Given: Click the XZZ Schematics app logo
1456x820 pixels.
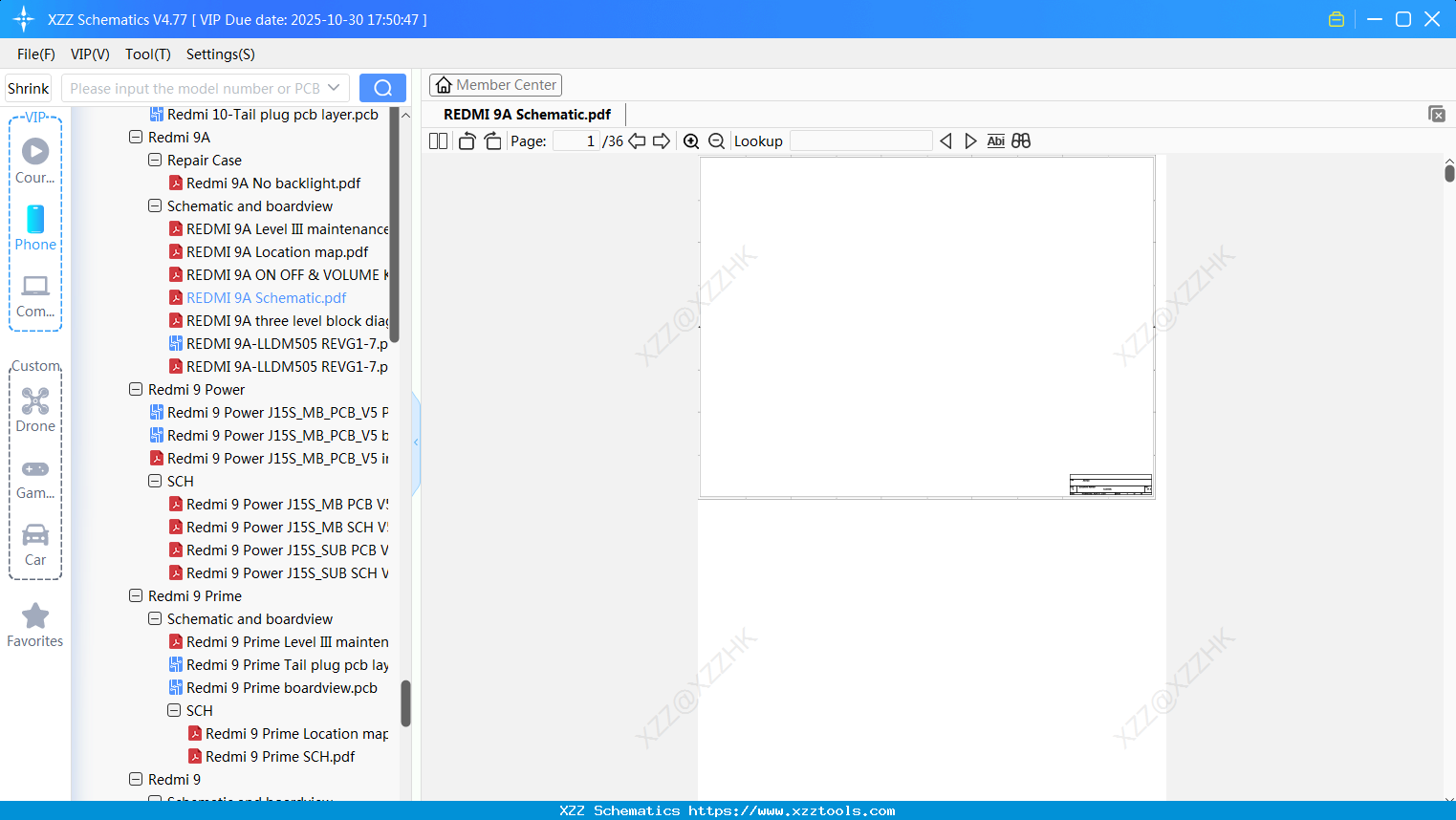Looking at the screenshot, I should click(24, 19).
